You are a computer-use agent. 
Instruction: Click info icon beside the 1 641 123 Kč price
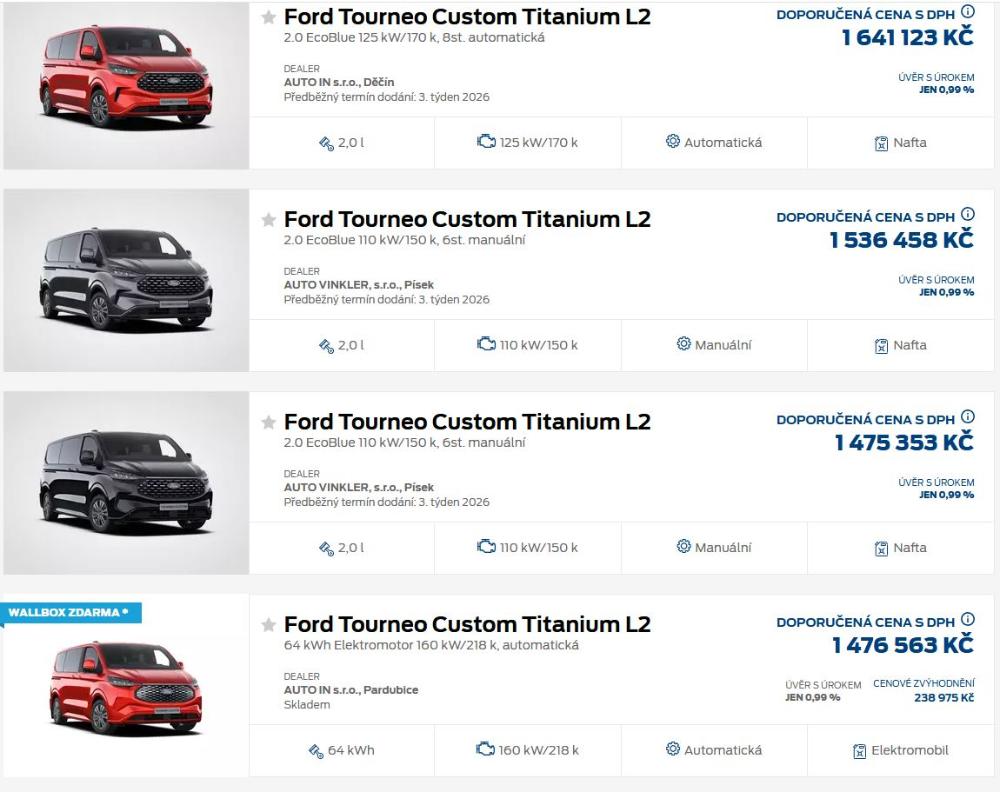click(x=967, y=12)
